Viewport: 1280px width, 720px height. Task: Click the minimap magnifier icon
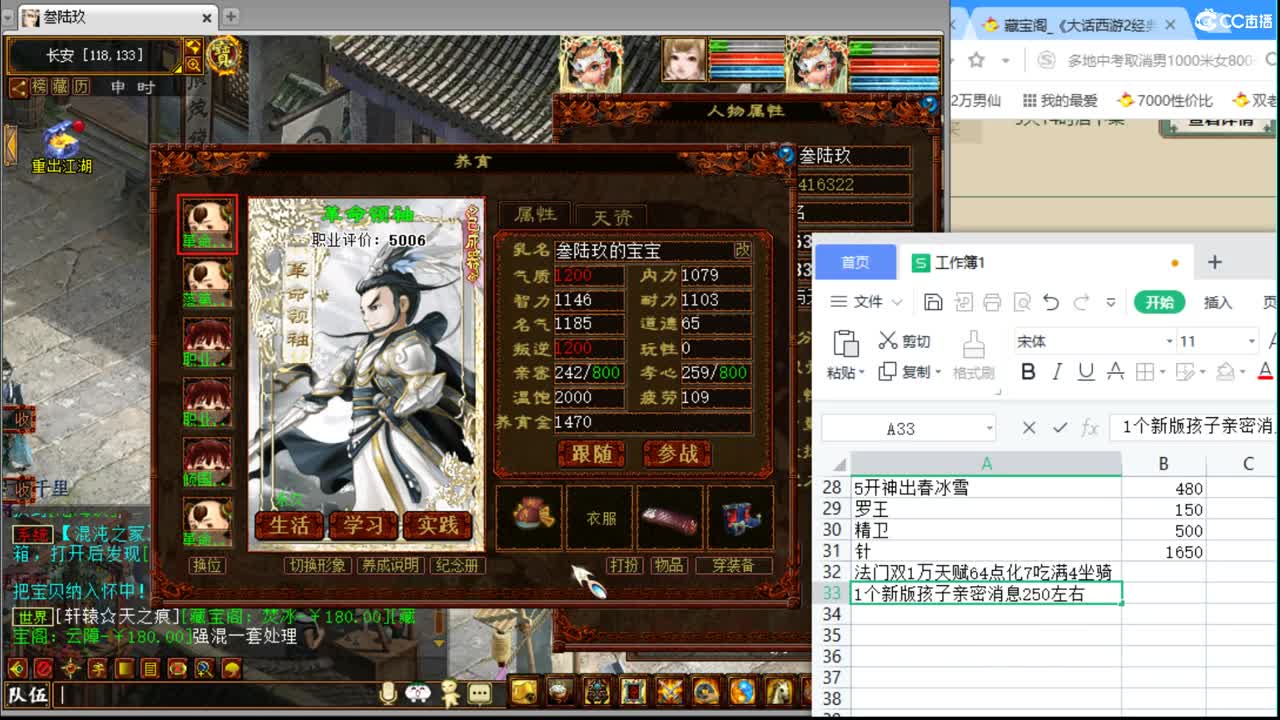(x=193, y=64)
